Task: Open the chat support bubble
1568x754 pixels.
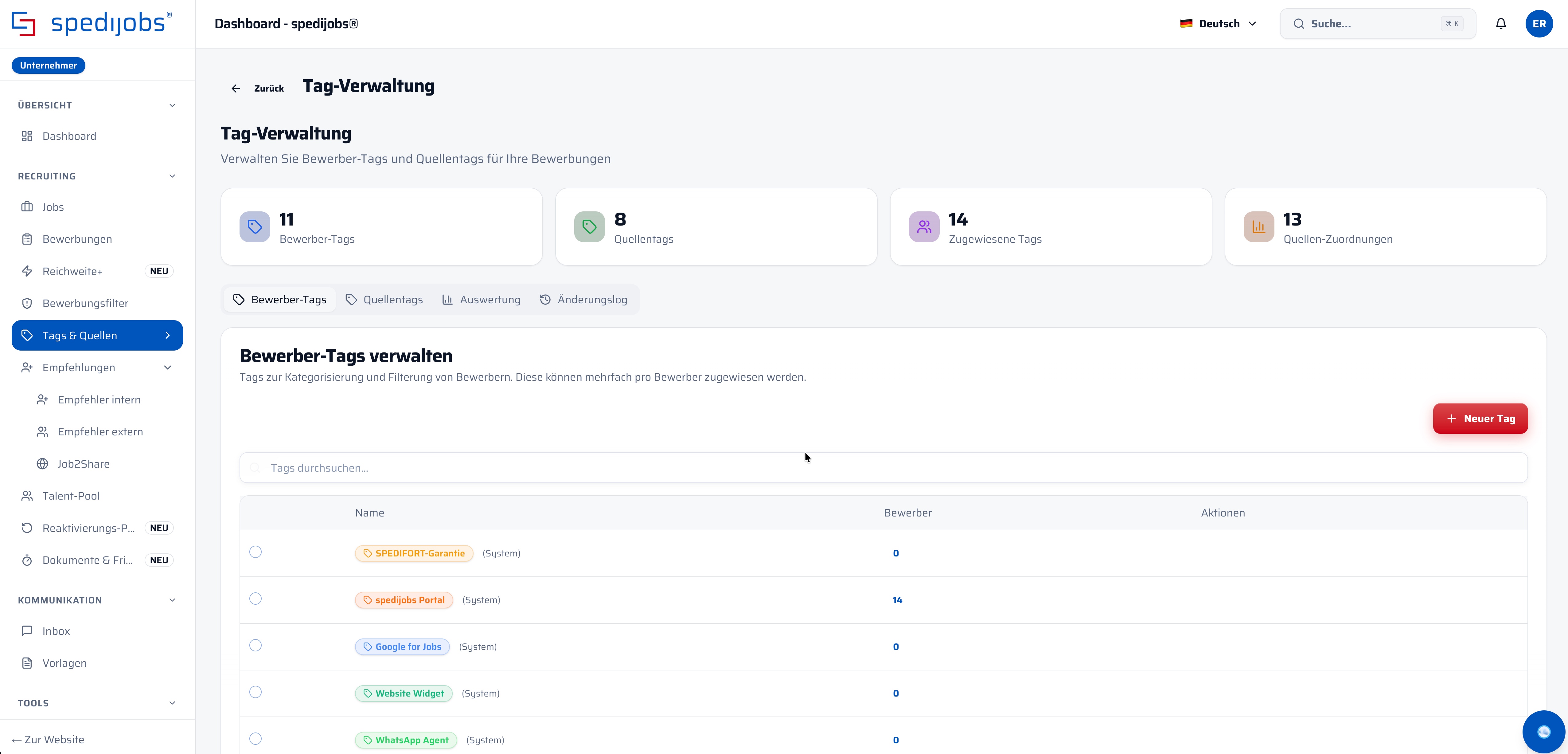Action: pos(1544,732)
